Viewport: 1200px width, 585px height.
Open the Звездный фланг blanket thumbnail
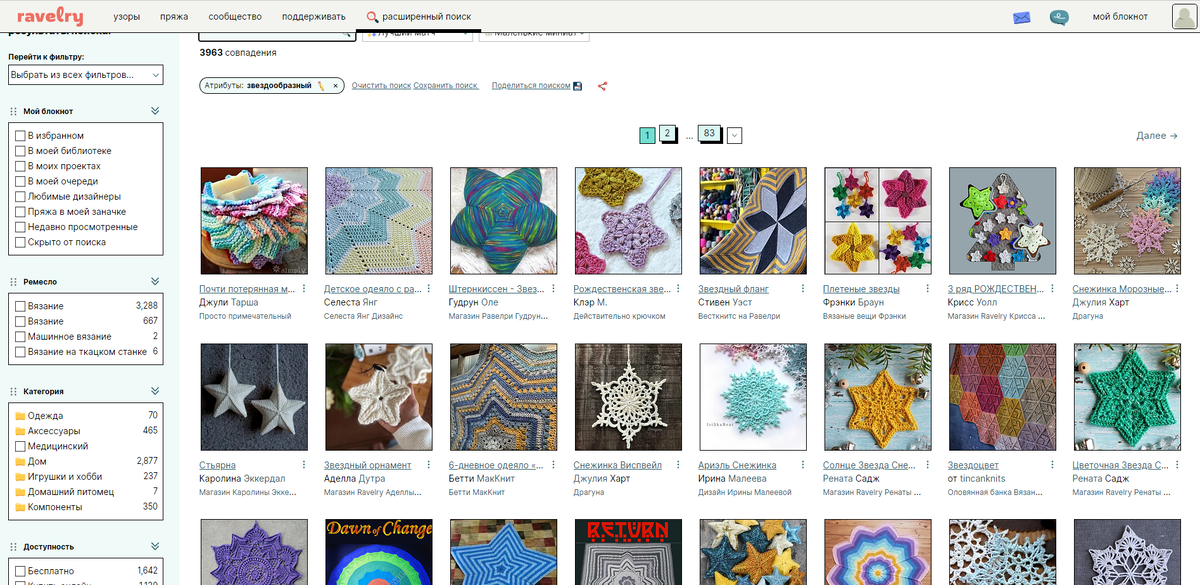point(754,222)
